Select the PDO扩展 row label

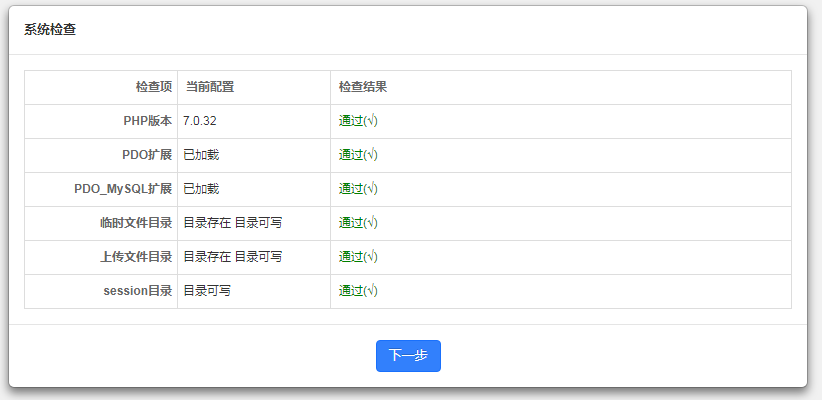pyautogui.click(x=147, y=155)
